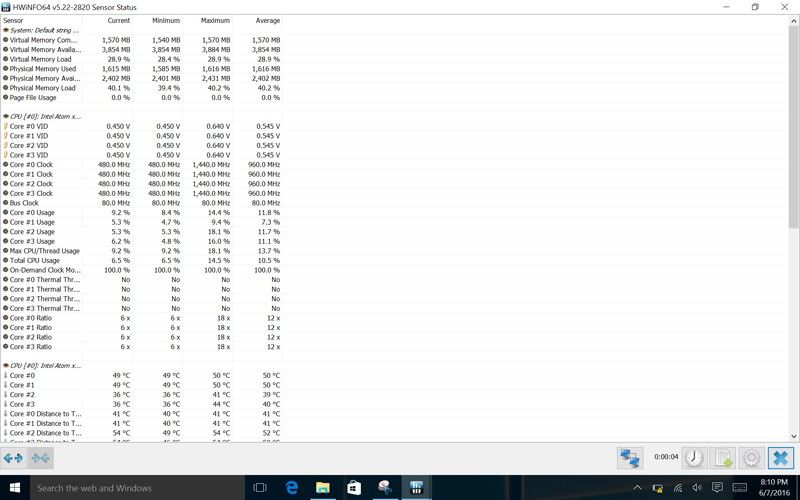Select the 'Core #3 Ratio' row
This screenshot has height=500, width=800.
141,346
